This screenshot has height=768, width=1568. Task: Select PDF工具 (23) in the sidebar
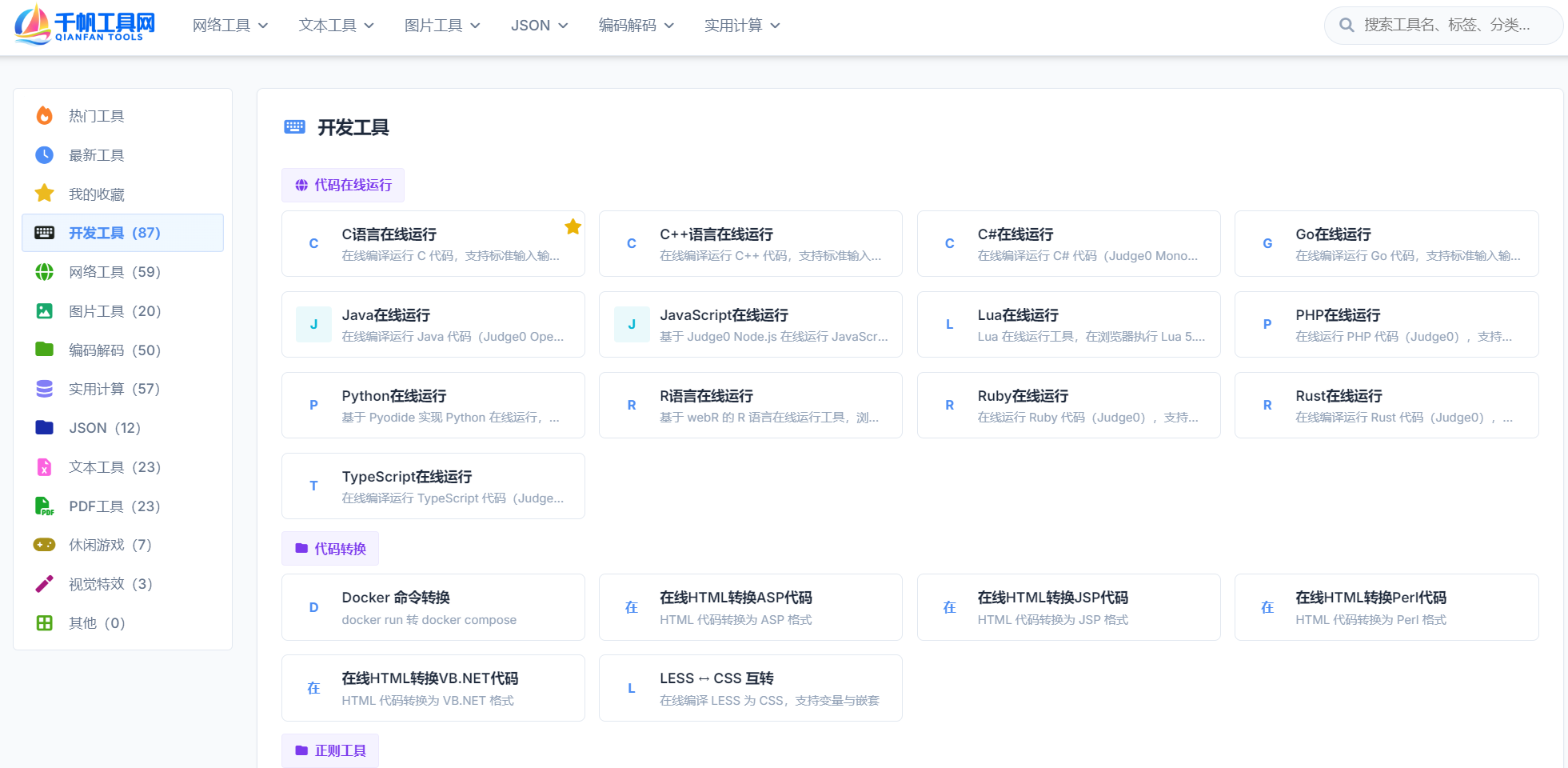(x=122, y=506)
